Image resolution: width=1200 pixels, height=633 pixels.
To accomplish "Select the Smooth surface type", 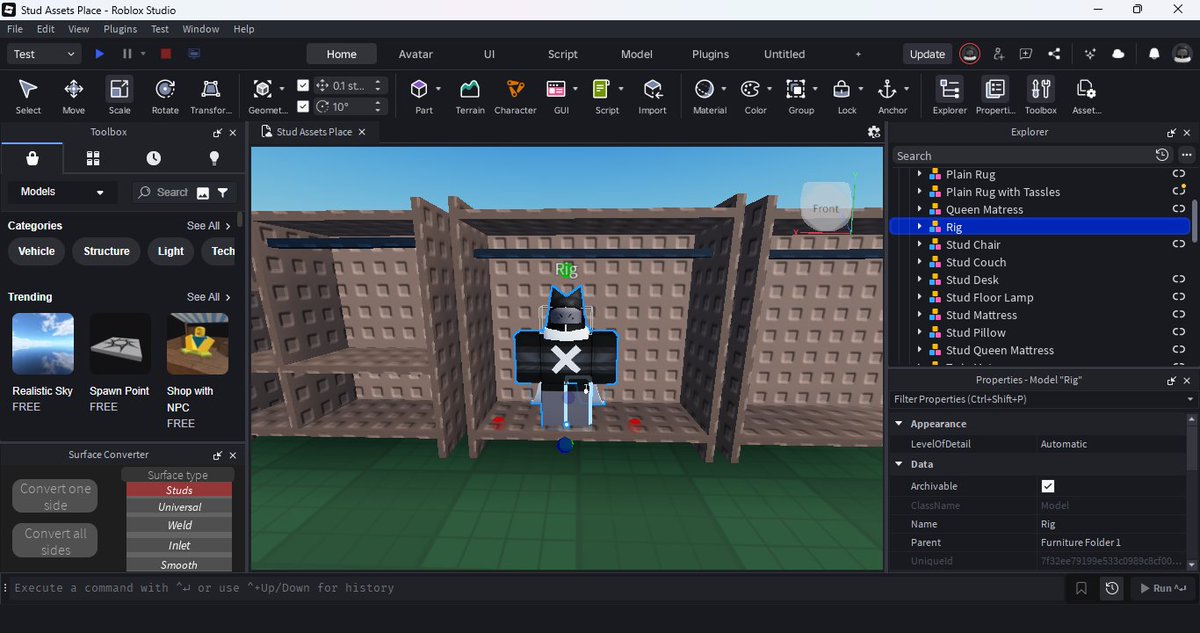I will coord(179,565).
